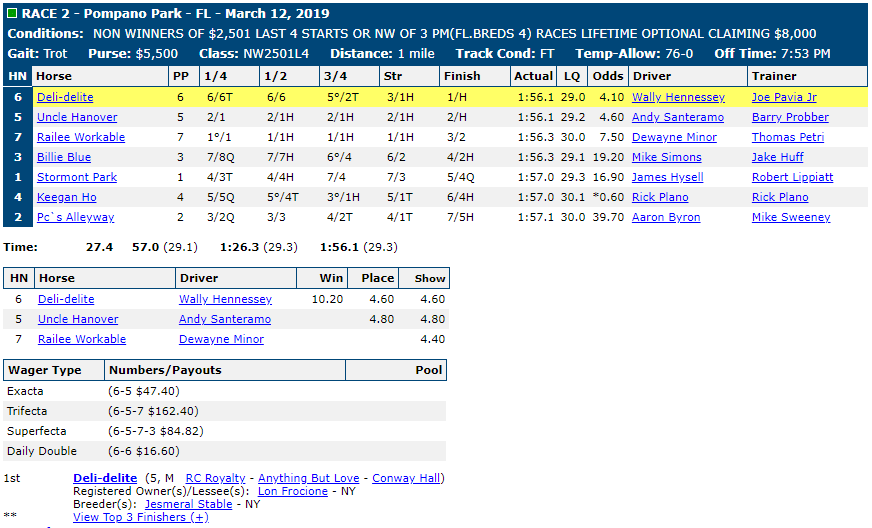This screenshot has width=872, height=528.
Task: Expand View Top 3 Finishers (+)
Action: [x=141, y=517]
